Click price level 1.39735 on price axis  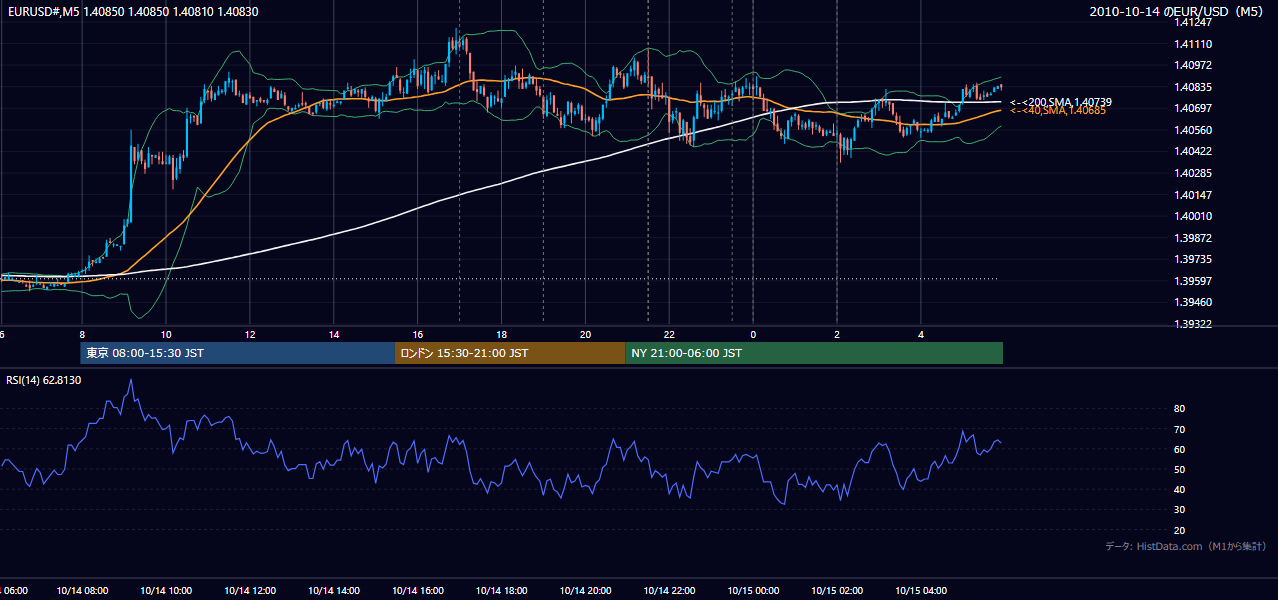tap(1195, 259)
